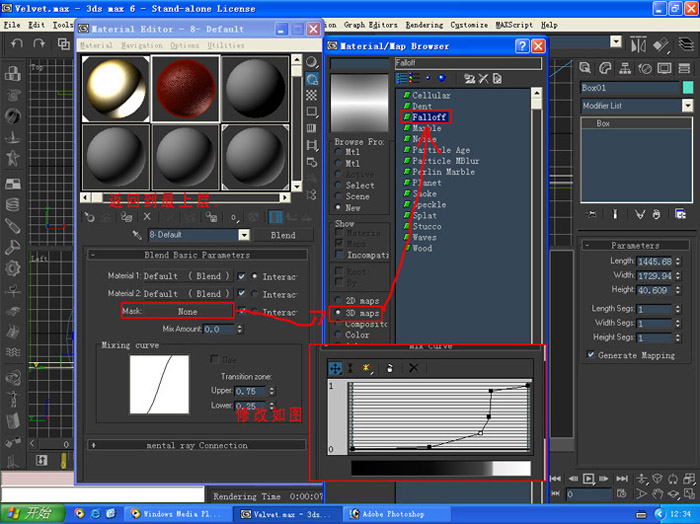Select Material 1 Interactive radio button
This screenshot has width=700, height=524.
[254, 276]
